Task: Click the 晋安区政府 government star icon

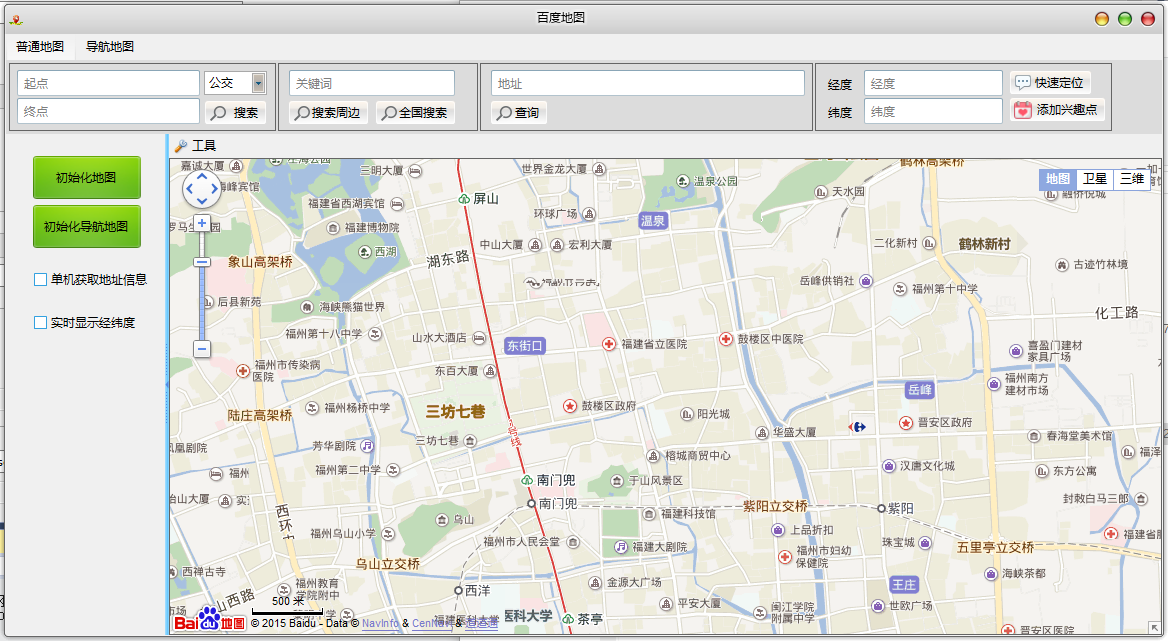Action: pos(906,422)
